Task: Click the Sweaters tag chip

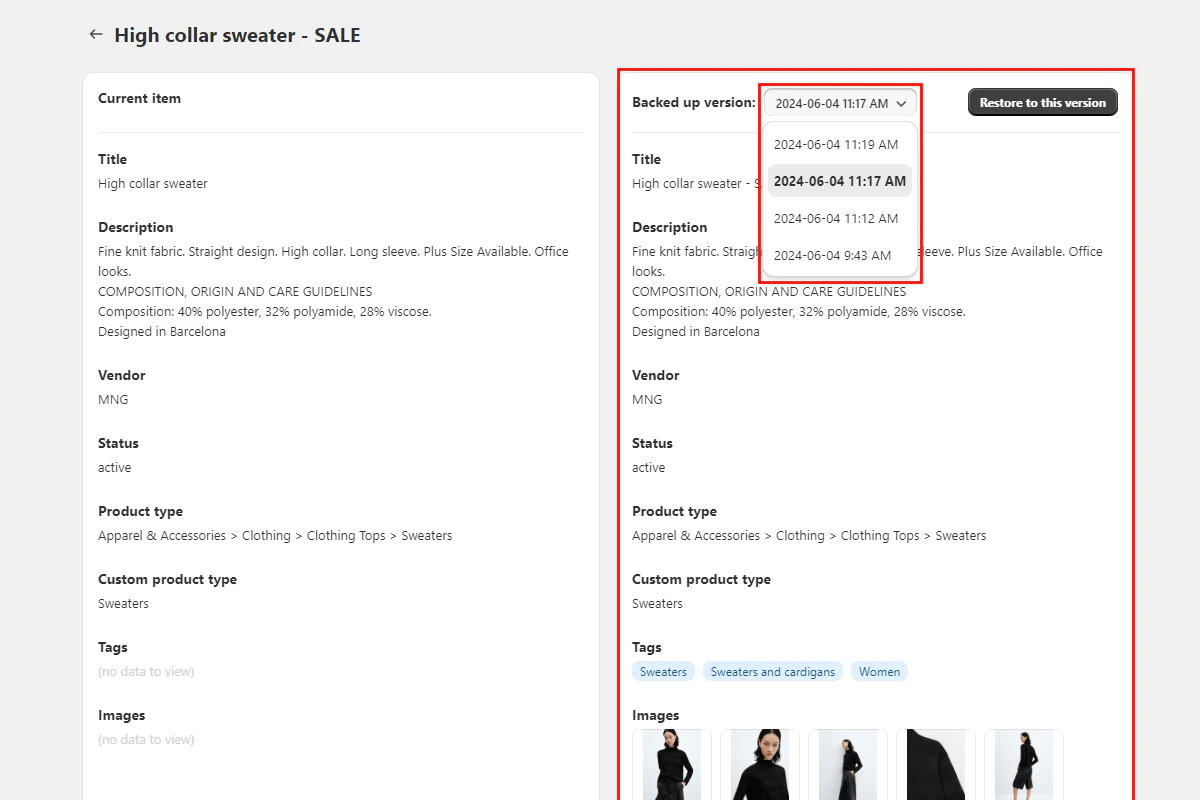Action: [663, 671]
